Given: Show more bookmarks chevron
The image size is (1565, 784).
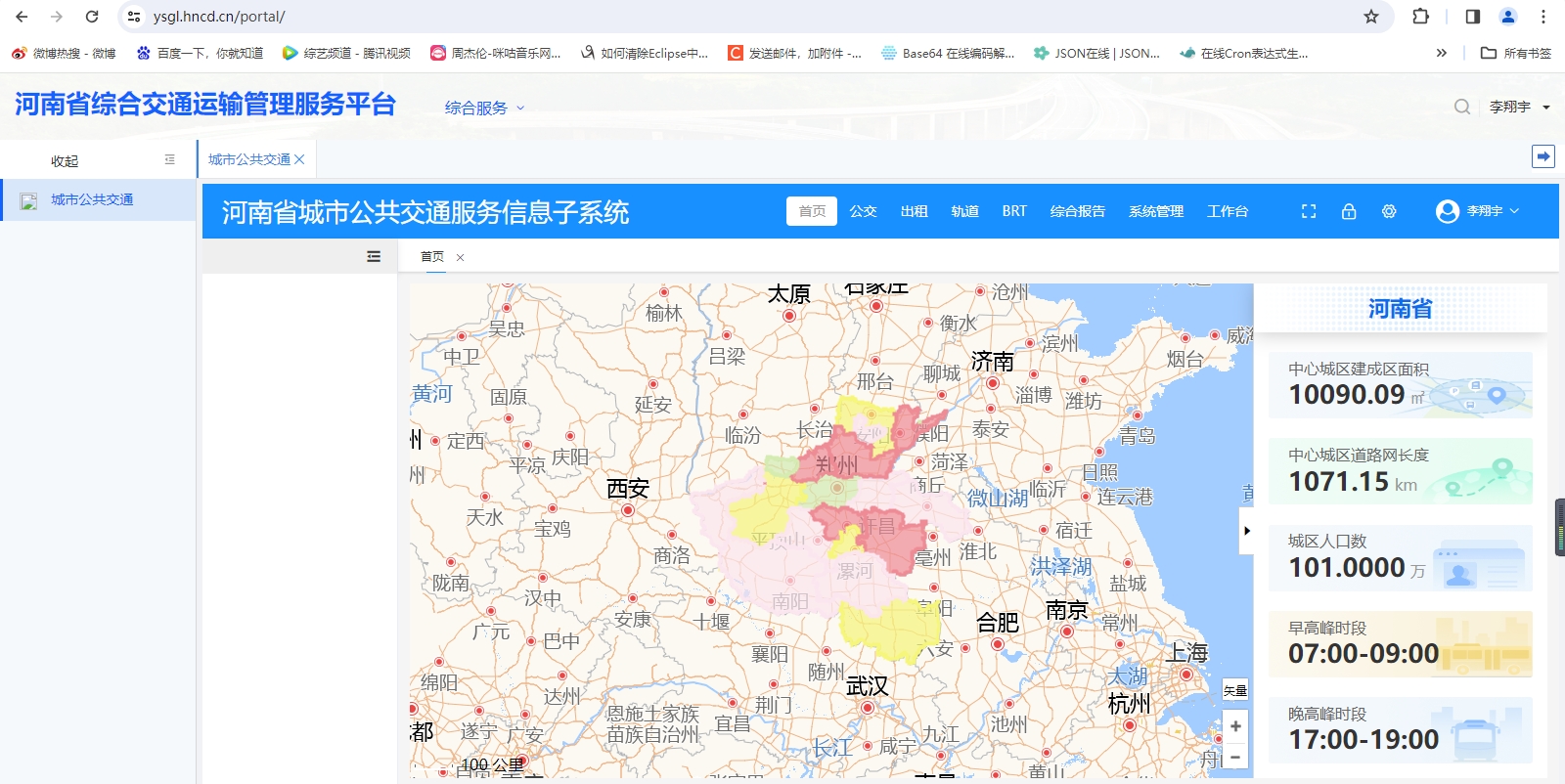Looking at the screenshot, I should pyautogui.click(x=1441, y=54).
